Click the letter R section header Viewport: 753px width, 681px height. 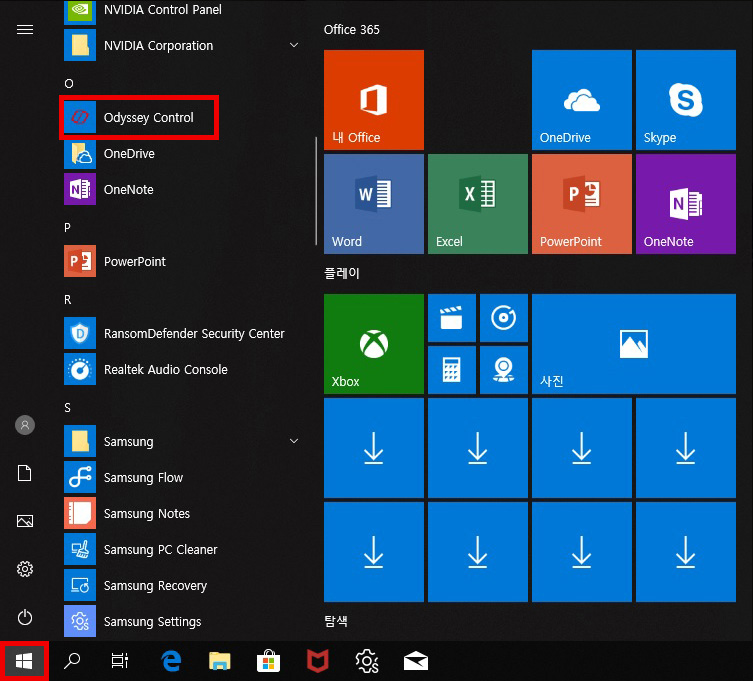point(68,299)
